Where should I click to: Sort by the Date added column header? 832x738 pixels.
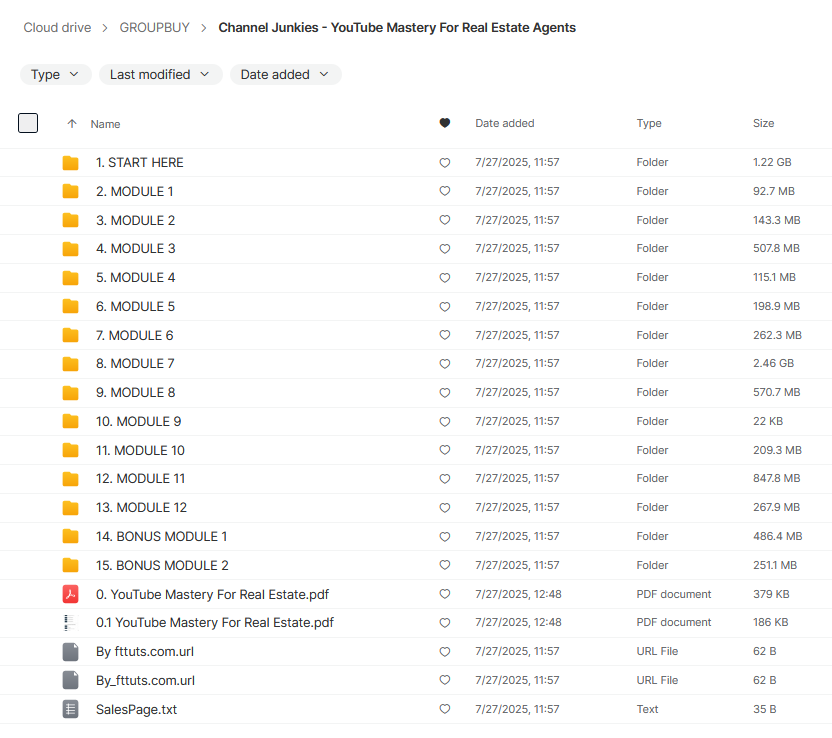click(505, 123)
